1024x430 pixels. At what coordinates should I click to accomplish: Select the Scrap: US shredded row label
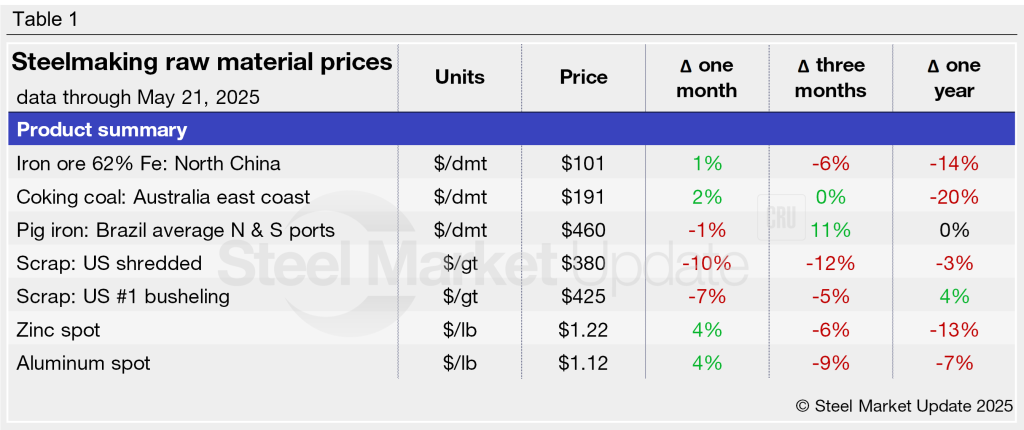point(109,264)
